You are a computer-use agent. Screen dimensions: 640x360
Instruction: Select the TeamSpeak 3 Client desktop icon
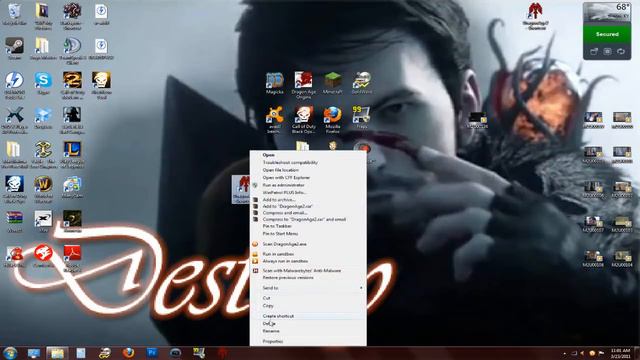pos(72,51)
